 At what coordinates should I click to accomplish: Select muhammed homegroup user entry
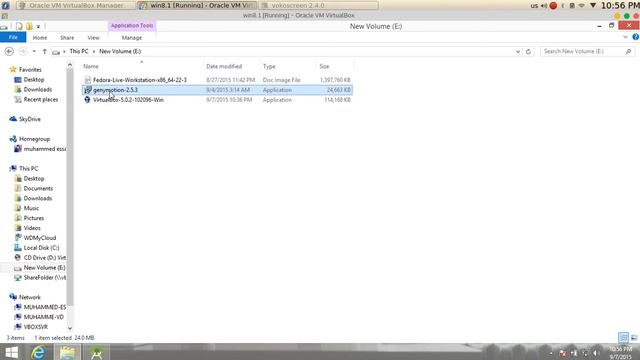(44, 149)
